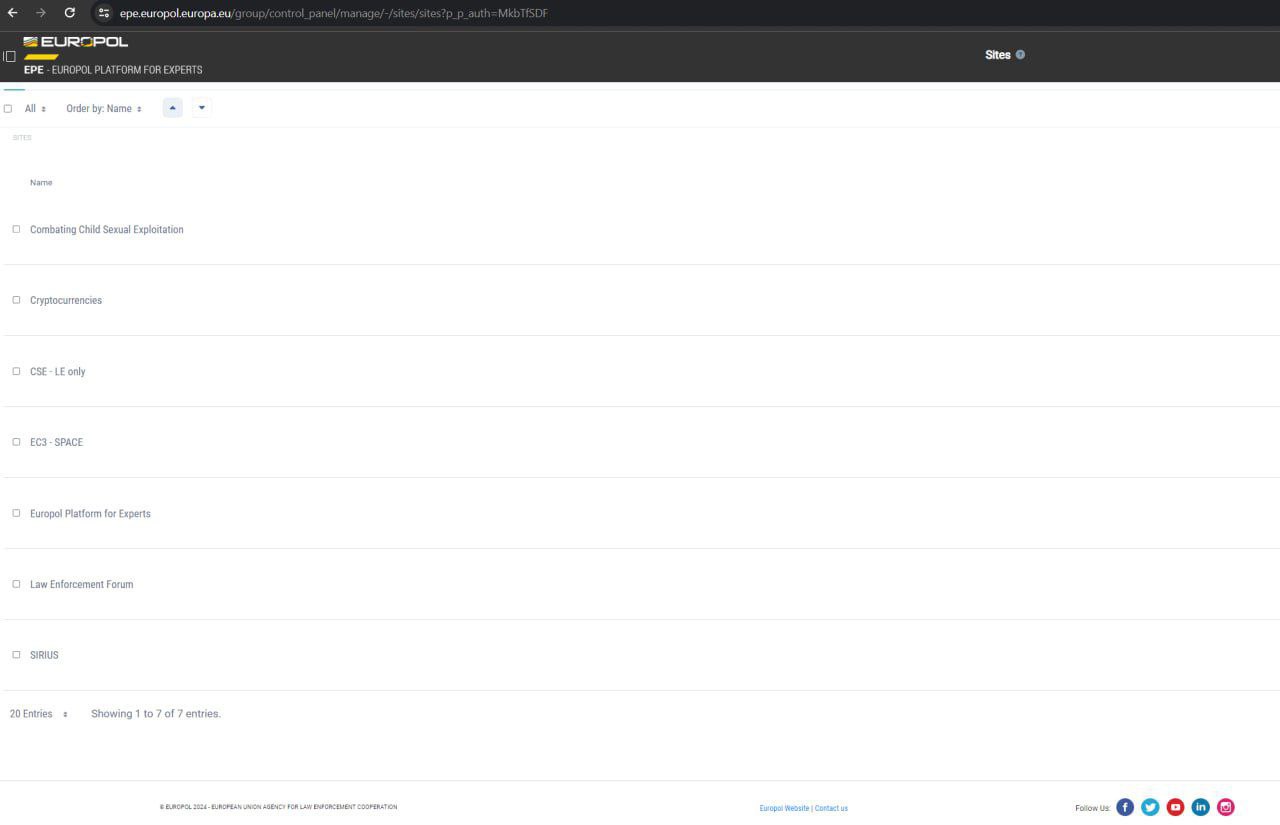
Task: Tick the checkbox for SIRIUS
Action: pos(16,655)
